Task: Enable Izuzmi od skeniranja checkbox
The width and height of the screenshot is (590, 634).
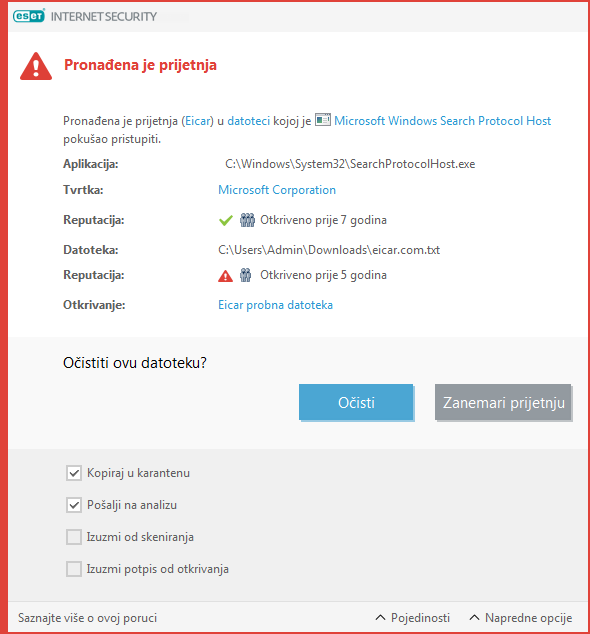Action: coord(74,537)
